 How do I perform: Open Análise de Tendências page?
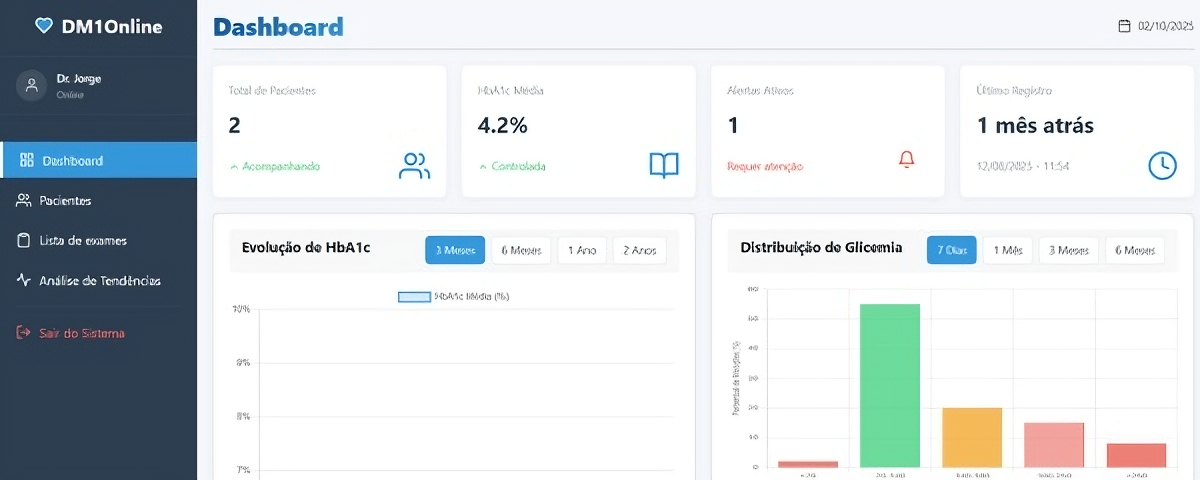[99, 281]
